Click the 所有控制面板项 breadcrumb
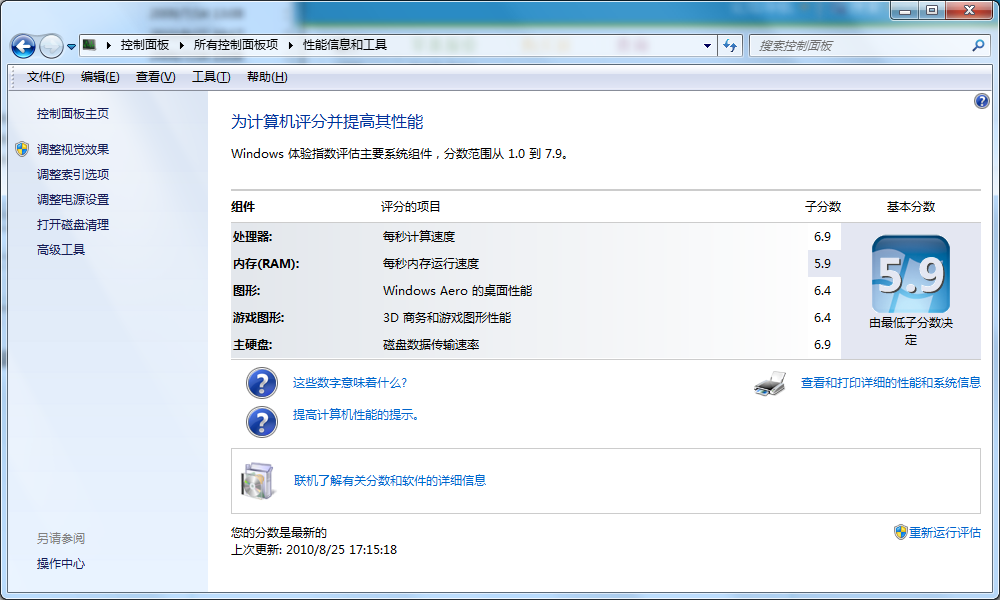Image resolution: width=1000 pixels, height=600 pixels. pos(236,45)
